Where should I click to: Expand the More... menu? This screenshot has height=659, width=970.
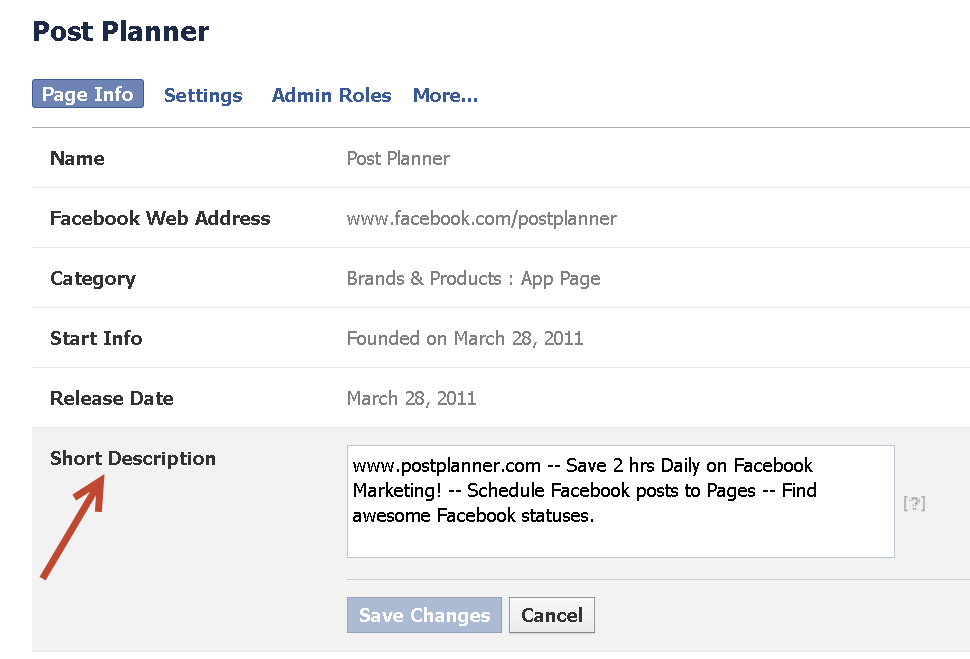click(x=445, y=95)
